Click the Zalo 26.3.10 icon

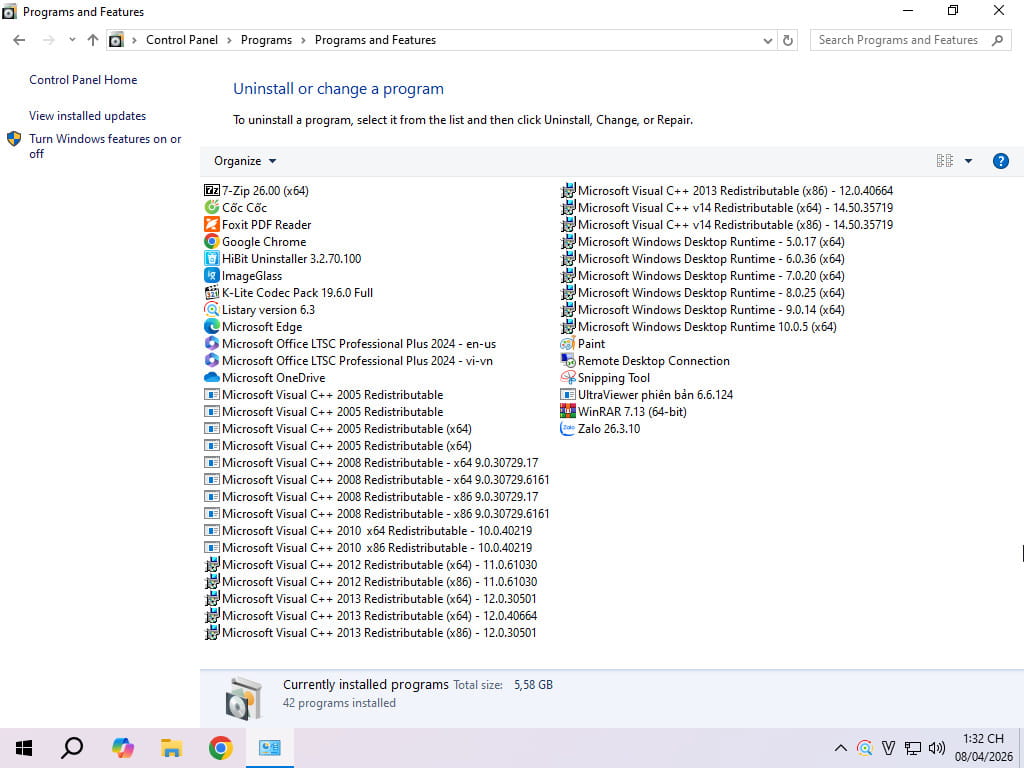[x=568, y=428]
